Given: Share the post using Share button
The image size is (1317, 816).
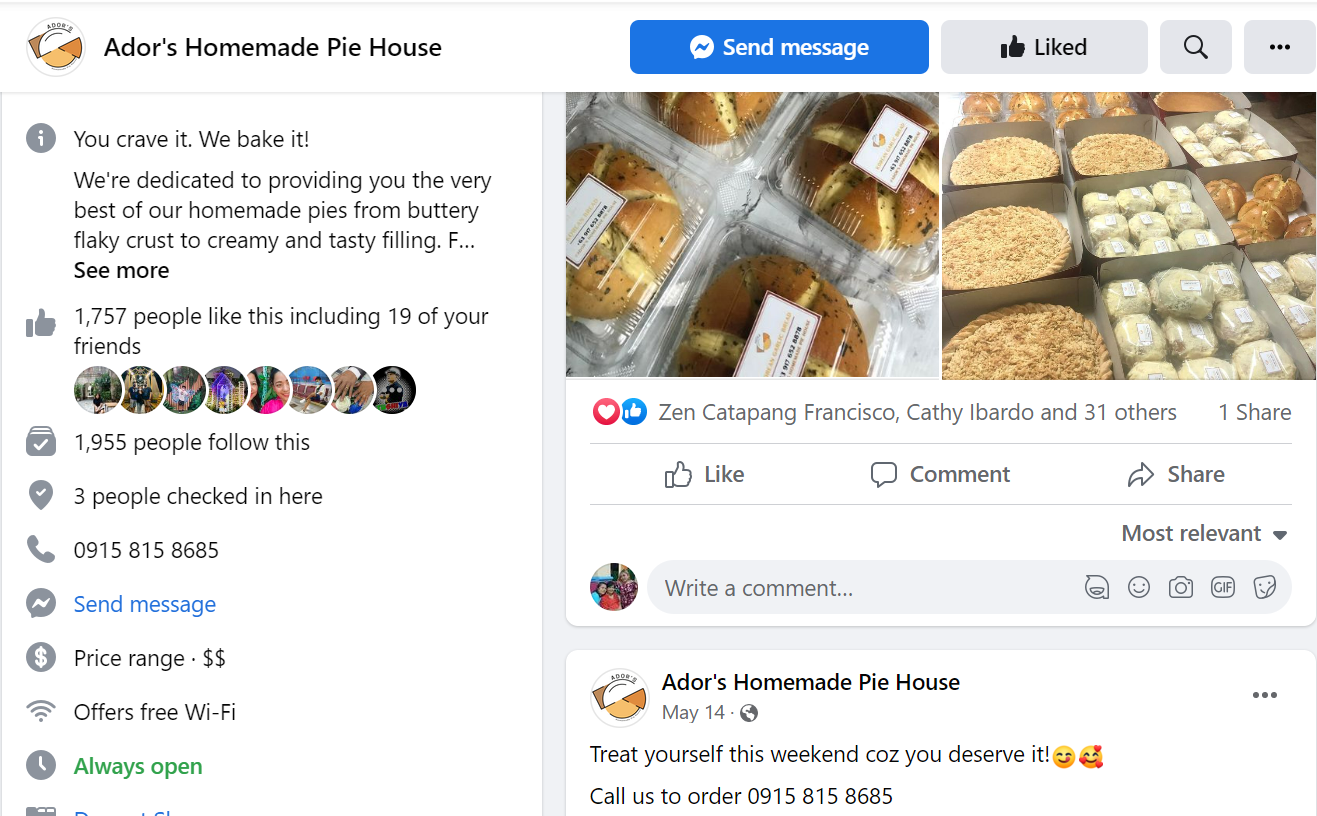Looking at the screenshot, I should pos(1176,474).
